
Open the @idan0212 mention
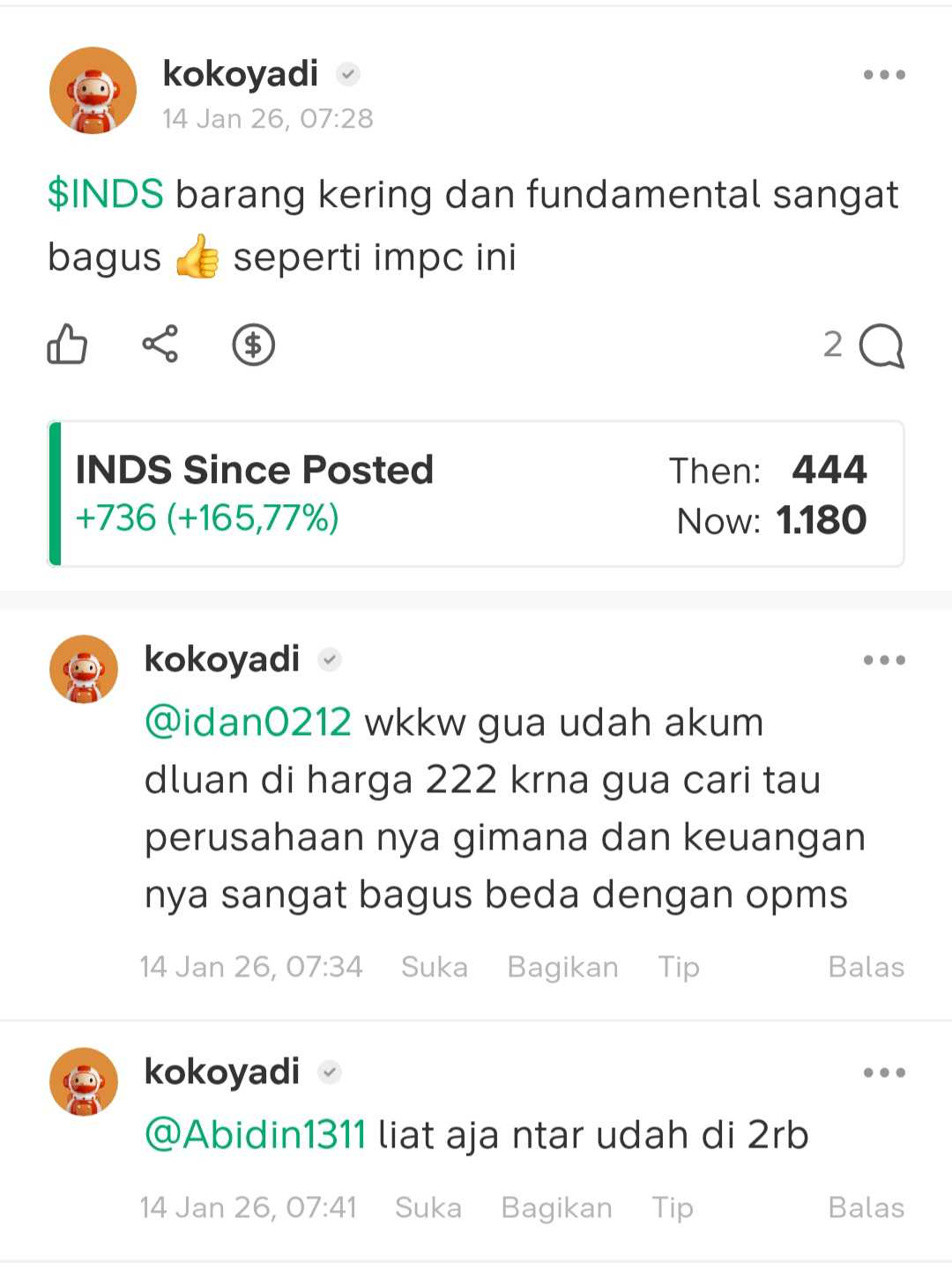coord(248,722)
